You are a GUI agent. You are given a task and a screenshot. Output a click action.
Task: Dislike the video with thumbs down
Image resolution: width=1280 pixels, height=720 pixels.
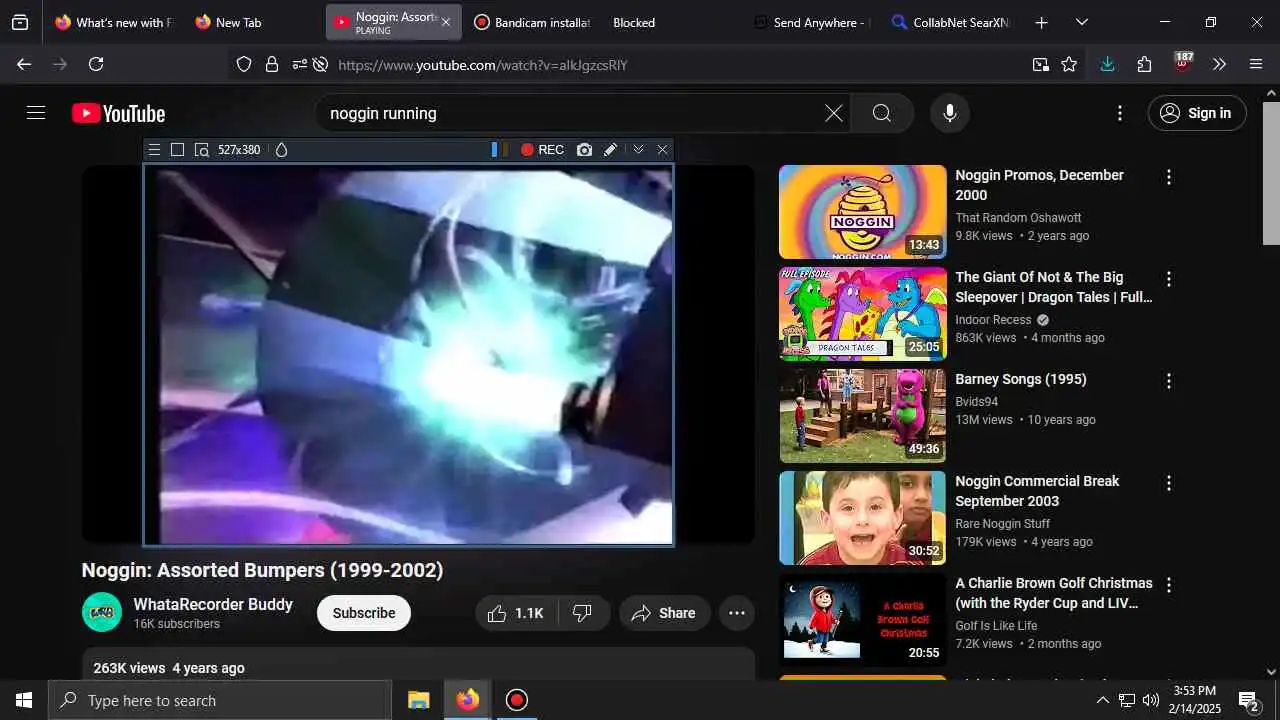tap(582, 613)
